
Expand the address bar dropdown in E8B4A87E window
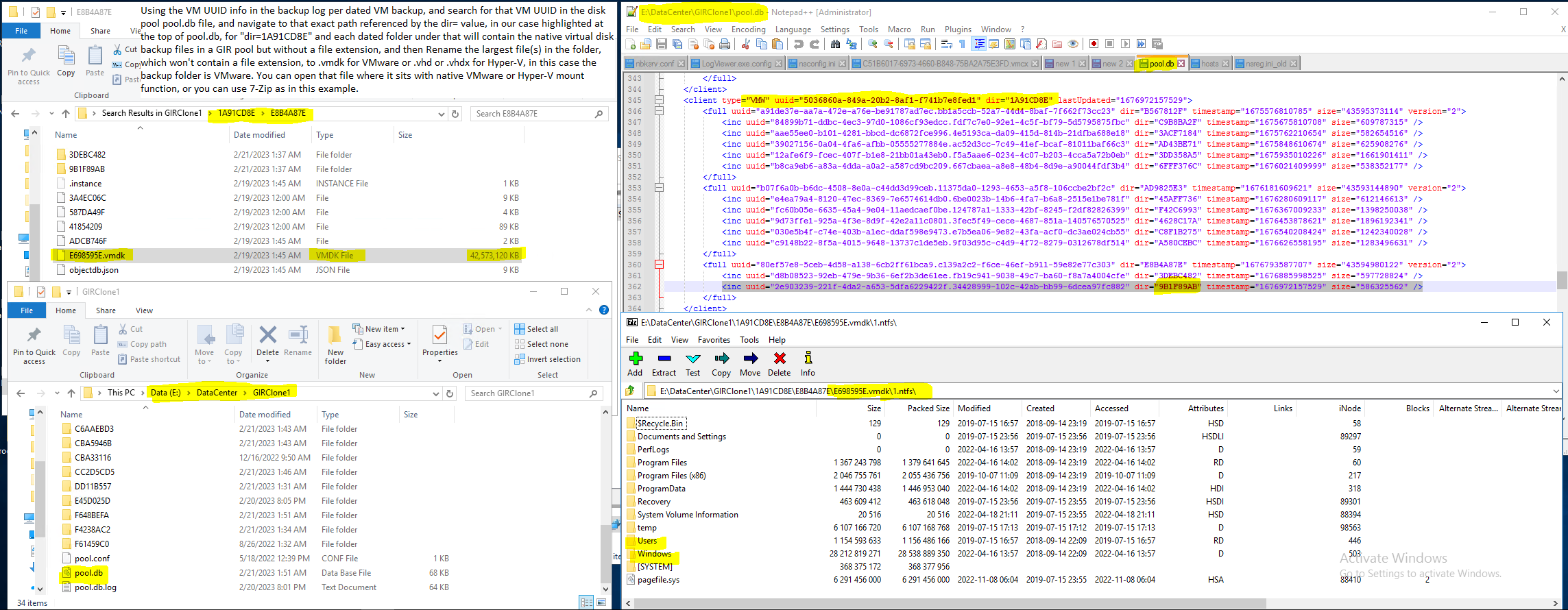[x=441, y=114]
